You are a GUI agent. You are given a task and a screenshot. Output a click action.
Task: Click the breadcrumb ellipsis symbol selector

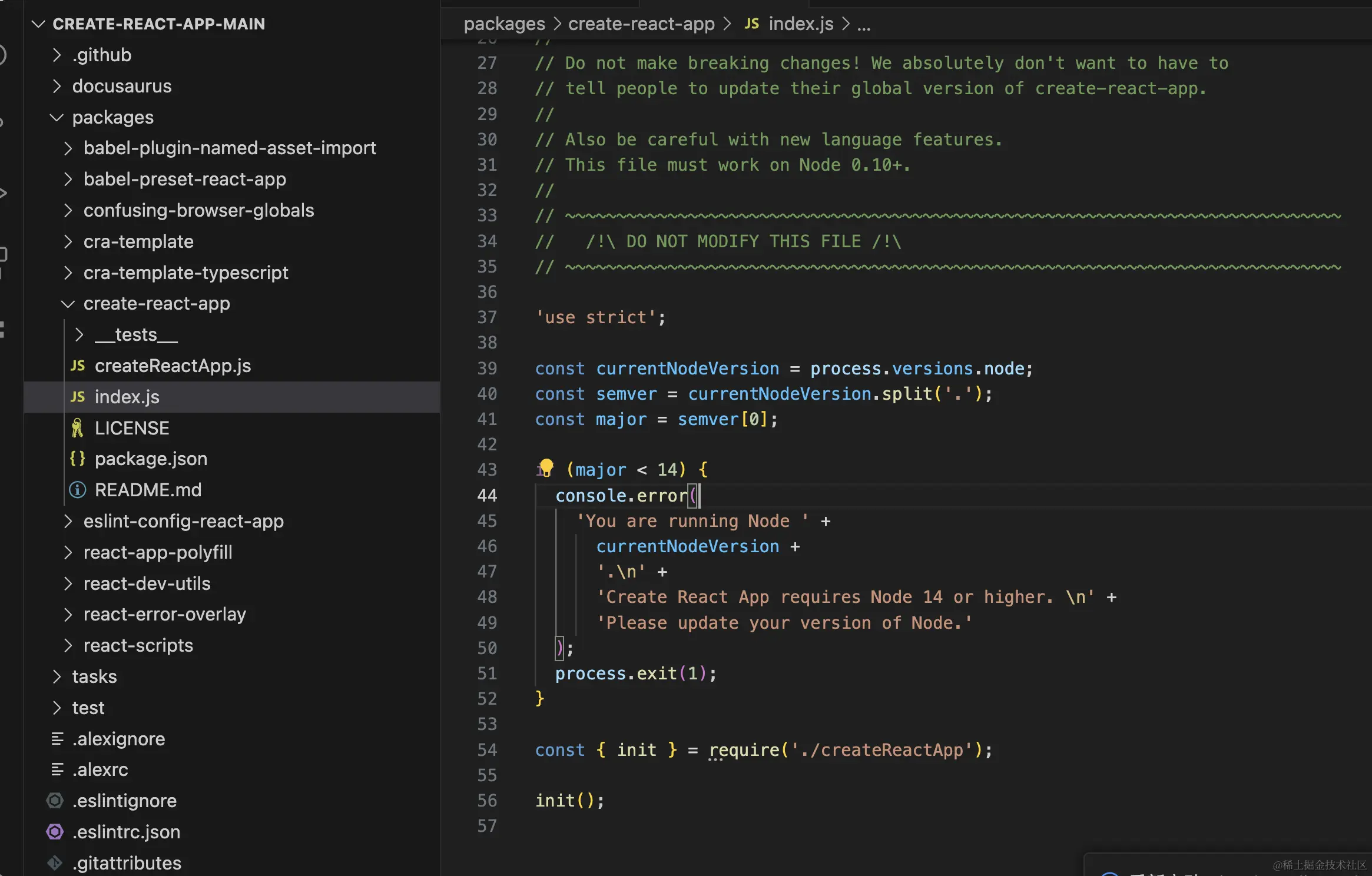(863, 25)
